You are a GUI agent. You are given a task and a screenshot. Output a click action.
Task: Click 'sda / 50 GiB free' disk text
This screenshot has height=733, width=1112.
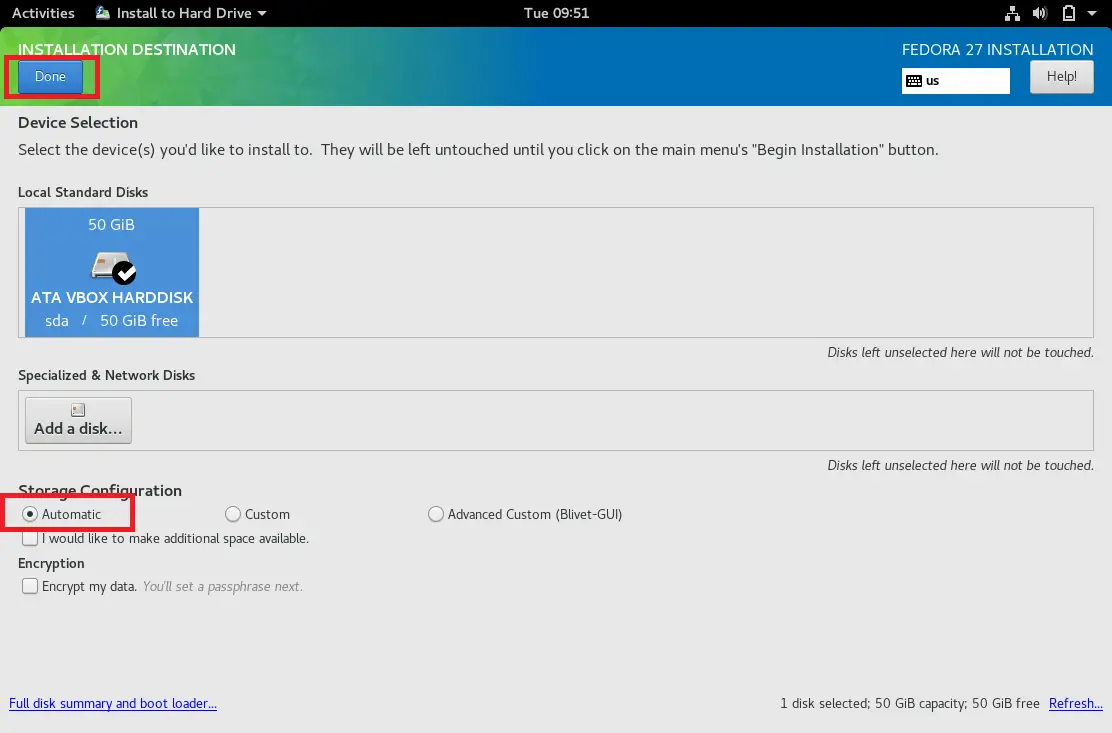[x=111, y=320]
